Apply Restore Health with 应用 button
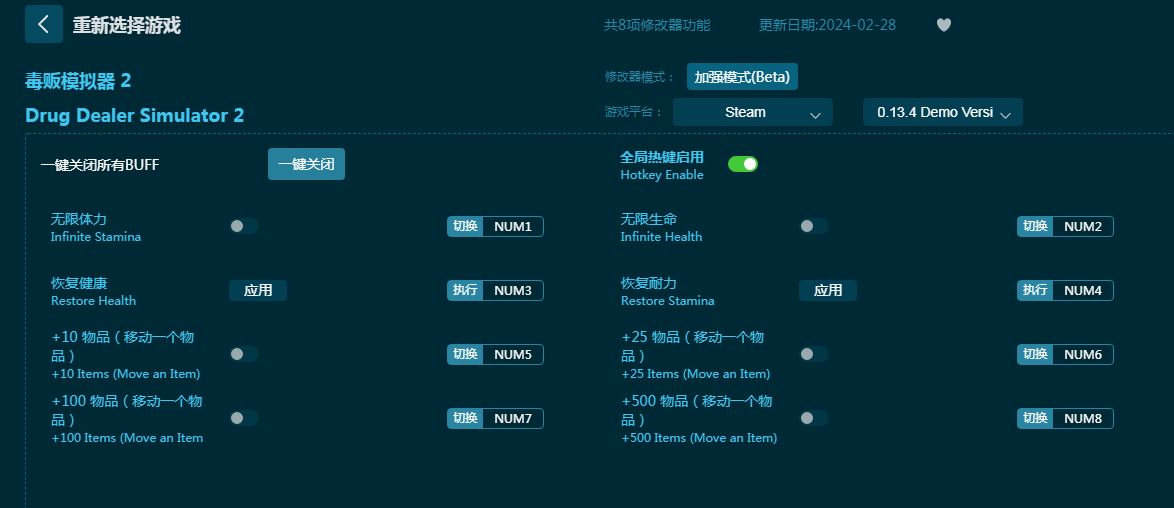The height and width of the screenshot is (508, 1174). pyautogui.click(x=258, y=290)
